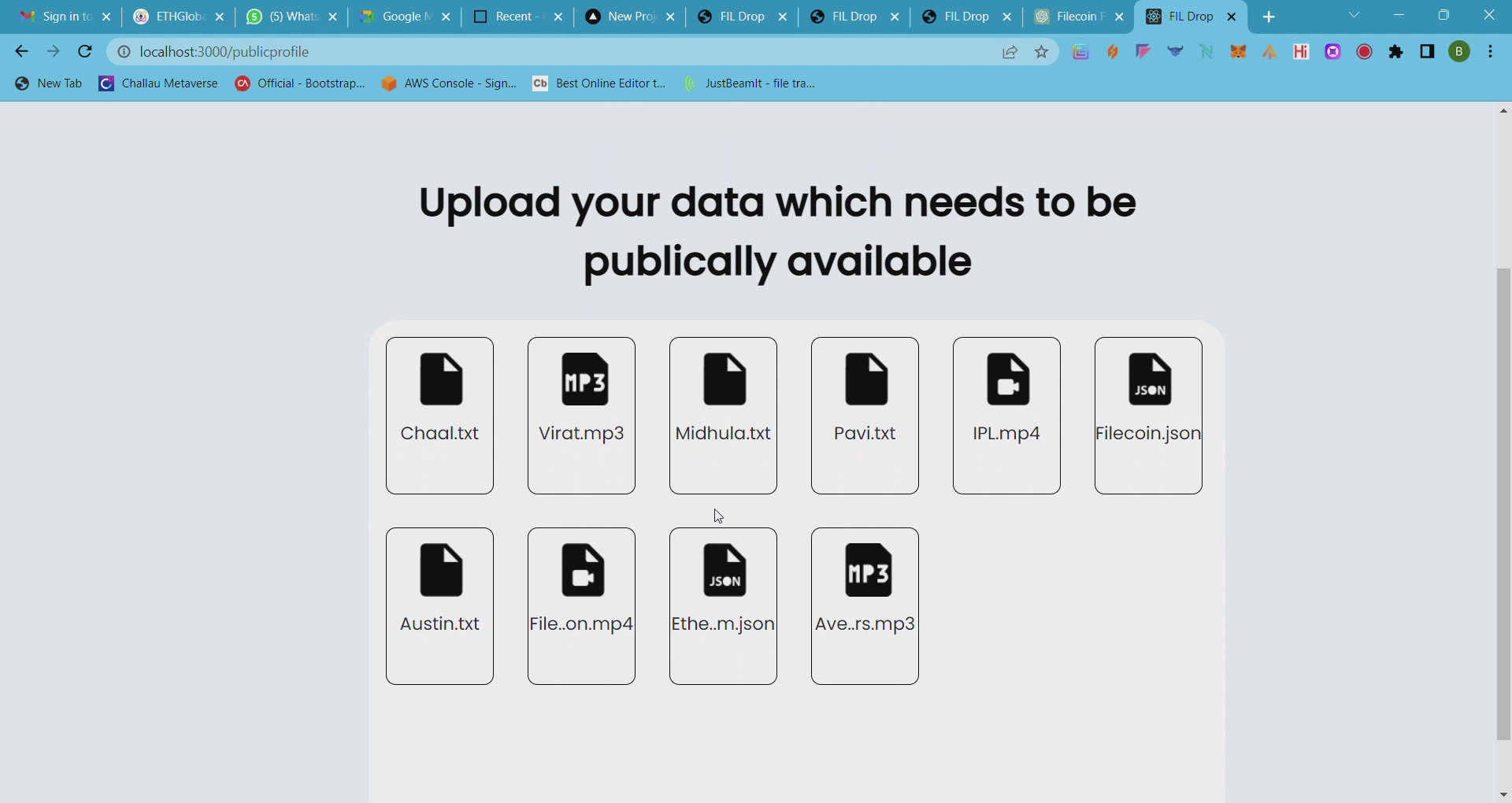Open a new browser tab

tap(1269, 17)
